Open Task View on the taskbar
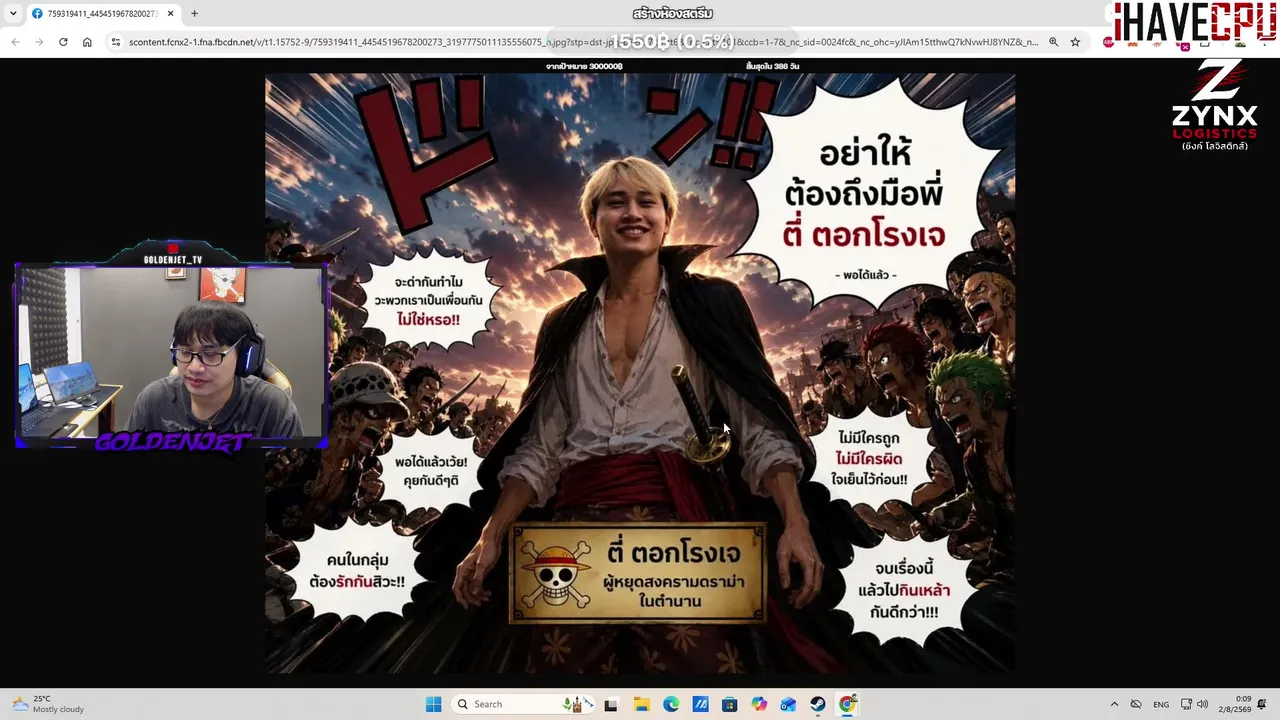The image size is (1280, 720). (611, 704)
